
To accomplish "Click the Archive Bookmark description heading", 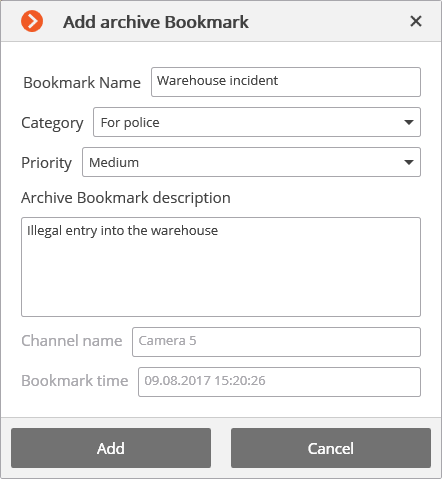I will [126, 198].
